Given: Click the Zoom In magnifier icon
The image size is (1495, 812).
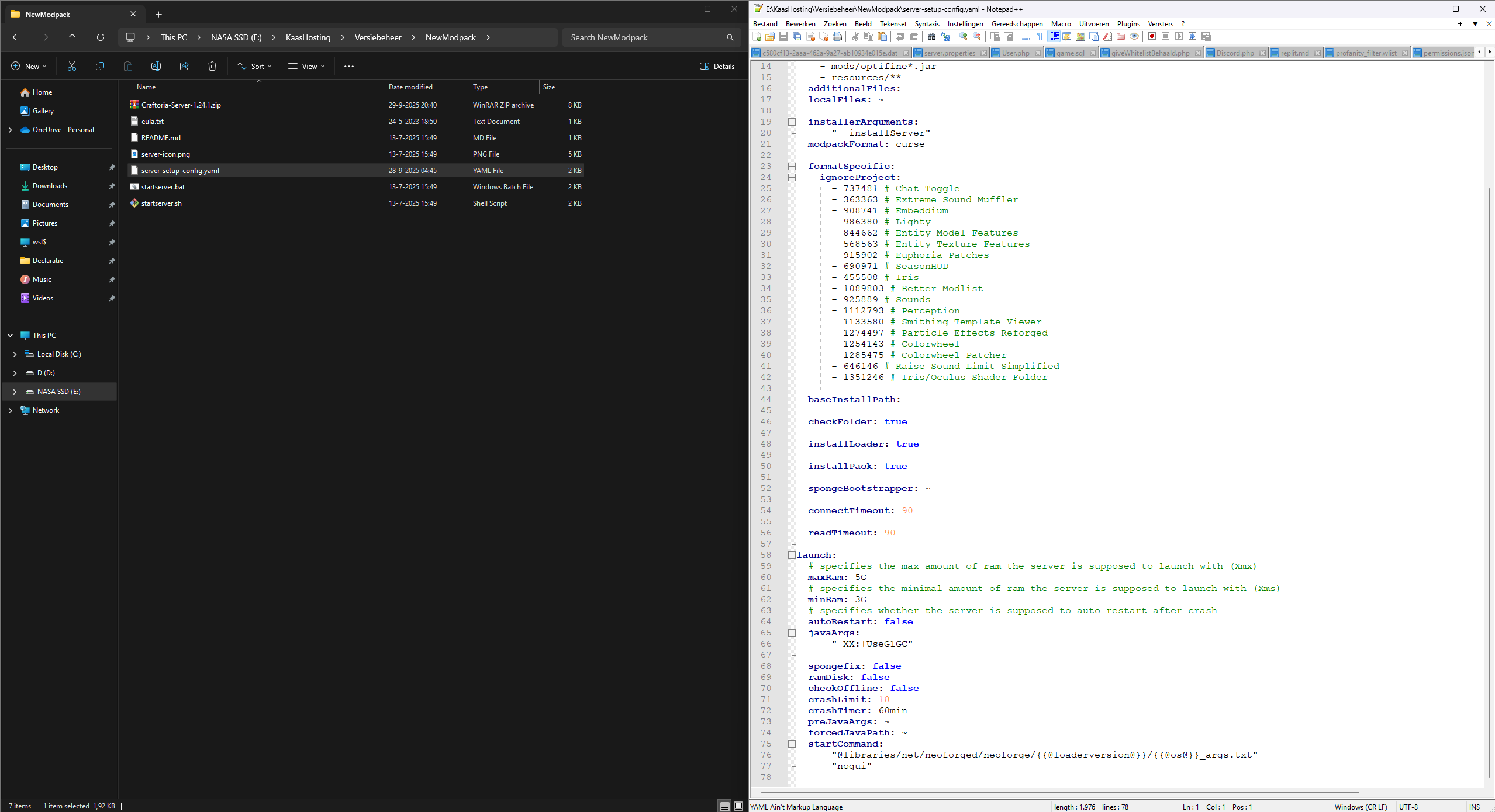Looking at the screenshot, I should pyautogui.click(x=963, y=36).
